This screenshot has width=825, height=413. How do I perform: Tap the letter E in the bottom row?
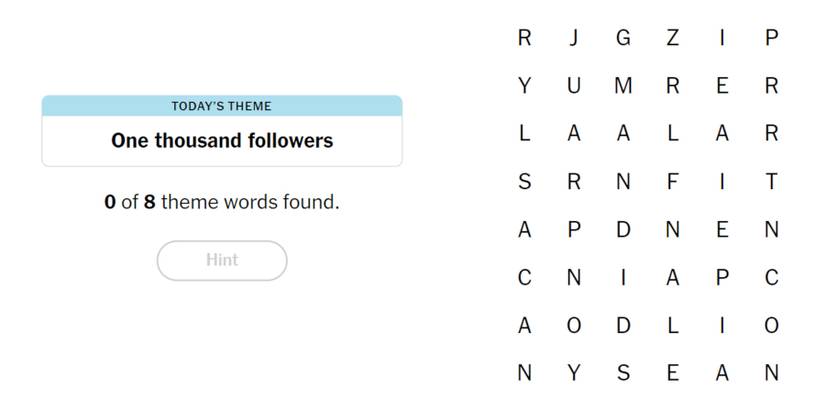(673, 373)
